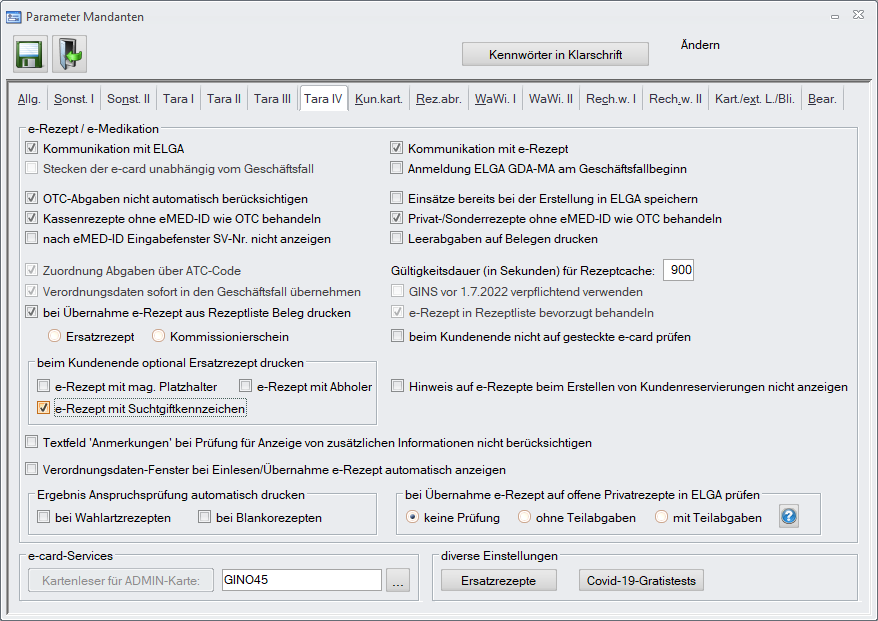Uncheck e-Rezept mit Suchtgiftkennzeichen

click(x=43, y=408)
